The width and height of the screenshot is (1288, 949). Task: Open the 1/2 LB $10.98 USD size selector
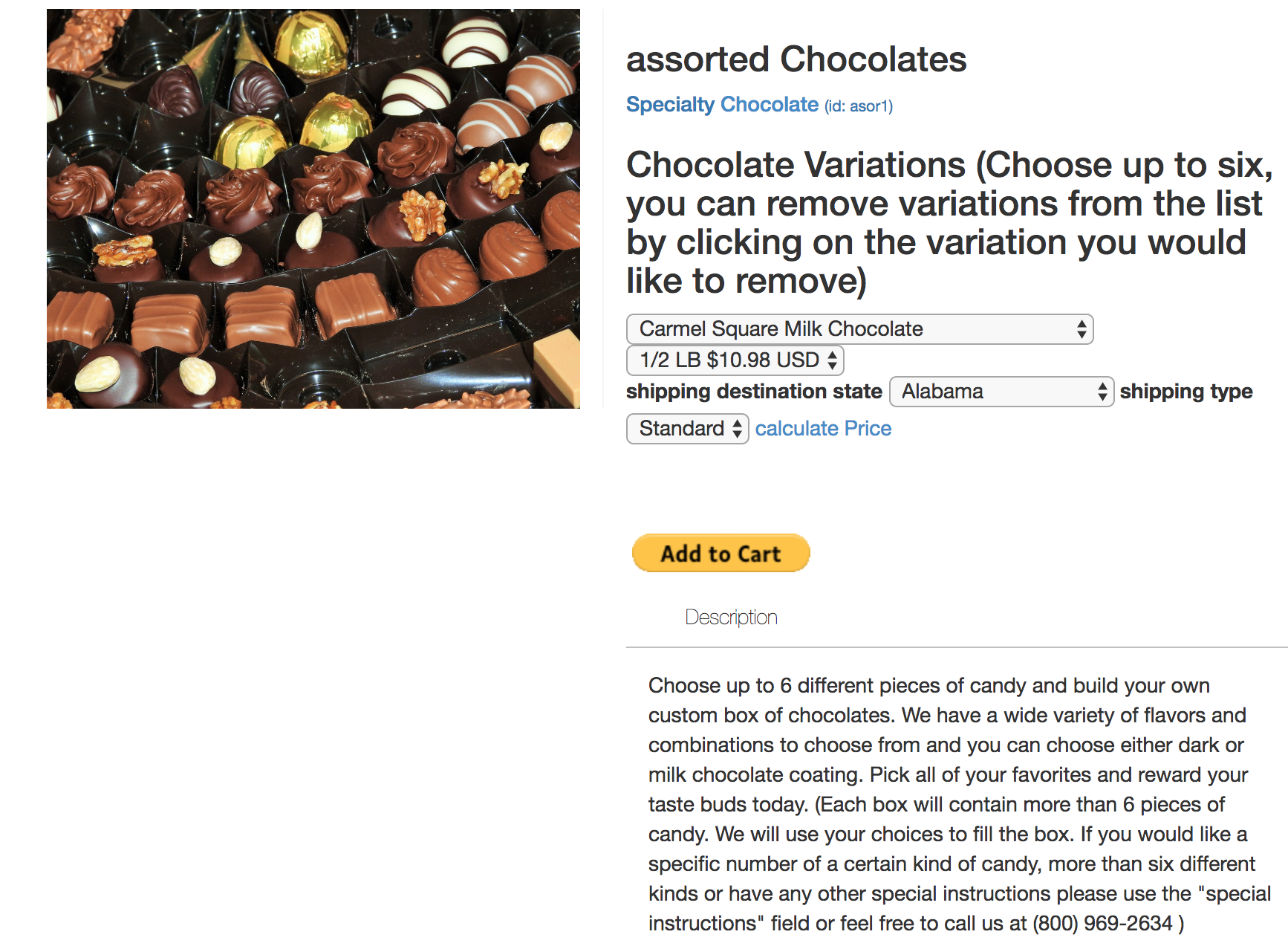[x=734, y=360]
